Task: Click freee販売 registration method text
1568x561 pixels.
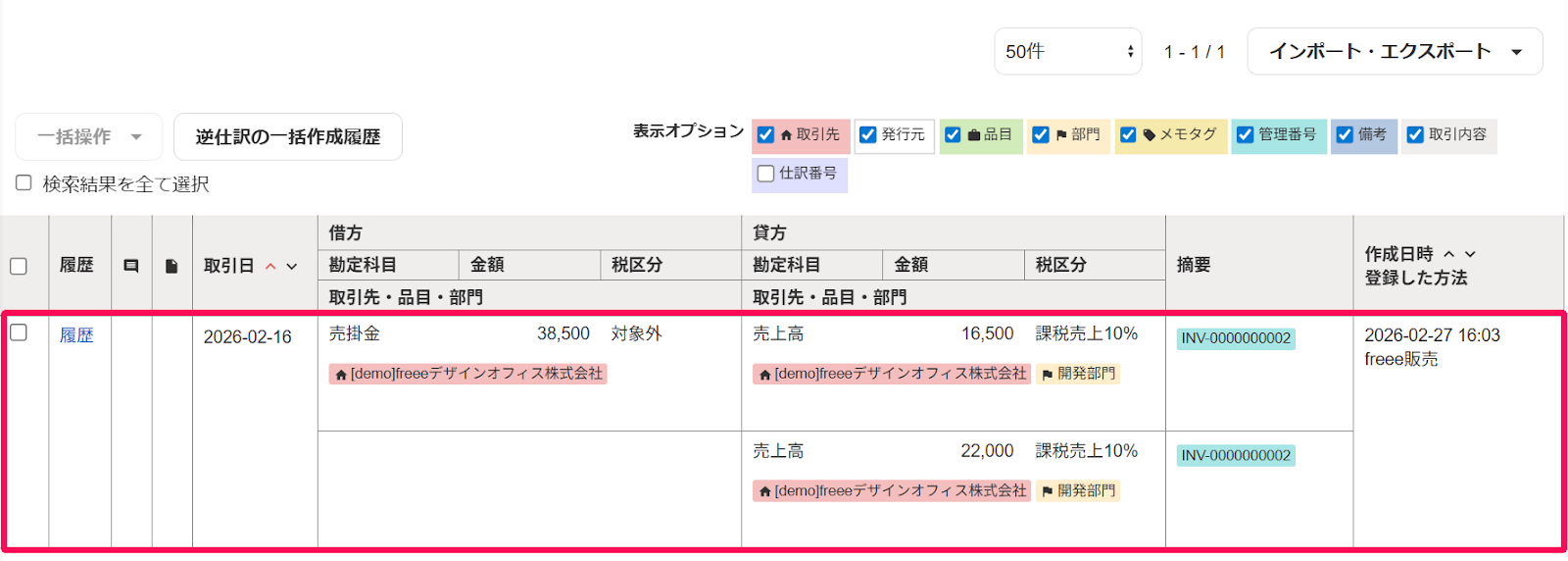Action: [1401, 359]
